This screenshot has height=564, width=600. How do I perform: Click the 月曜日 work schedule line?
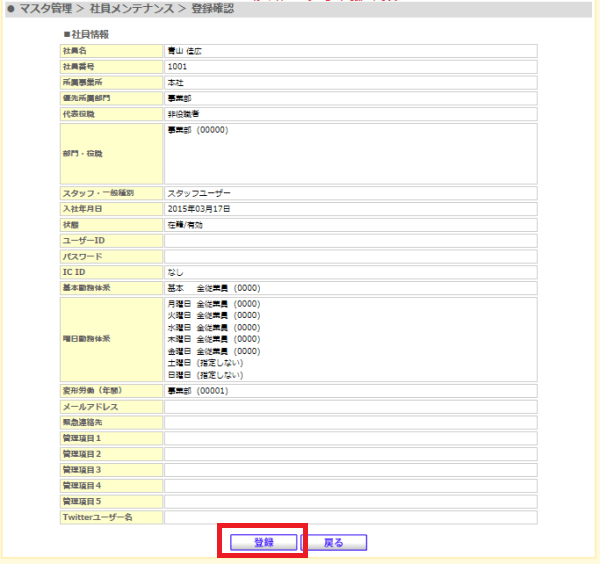coord(214,304)
